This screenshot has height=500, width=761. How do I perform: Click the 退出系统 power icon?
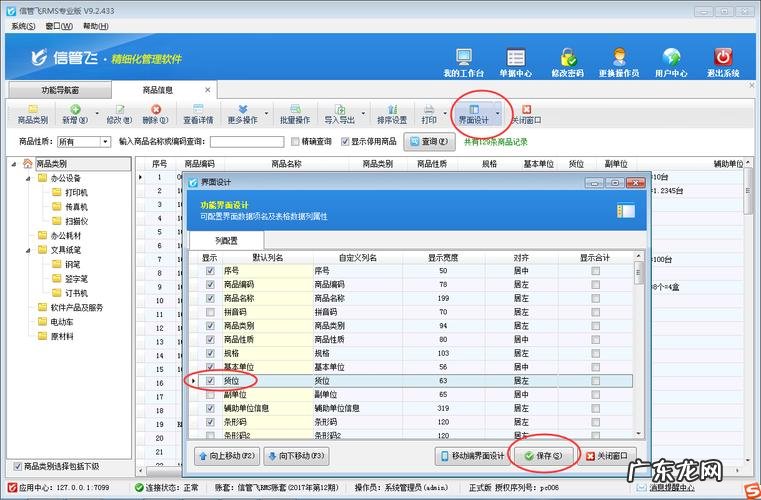click(x=722, y=59)
